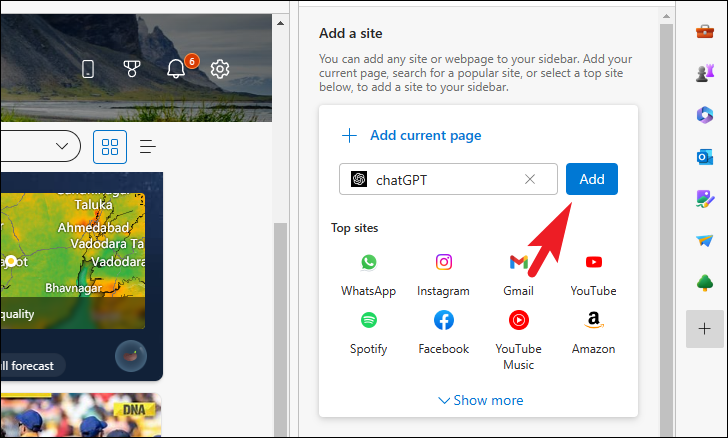Image resolution: width=728 pixels, height=438 pixels.
Task: Select Amazon from Top sites
Action: pyautogui.click(x=593, y=333)
